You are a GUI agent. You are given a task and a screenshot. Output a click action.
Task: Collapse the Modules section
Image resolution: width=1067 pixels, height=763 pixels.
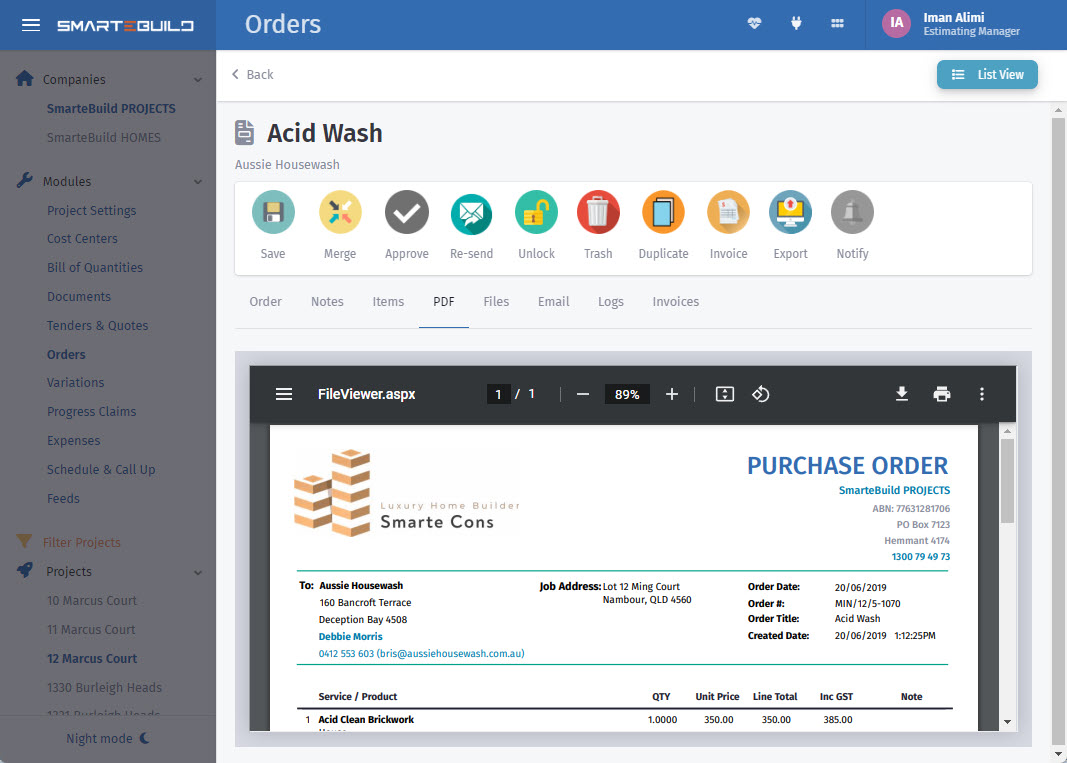click(x=198, y=182)
